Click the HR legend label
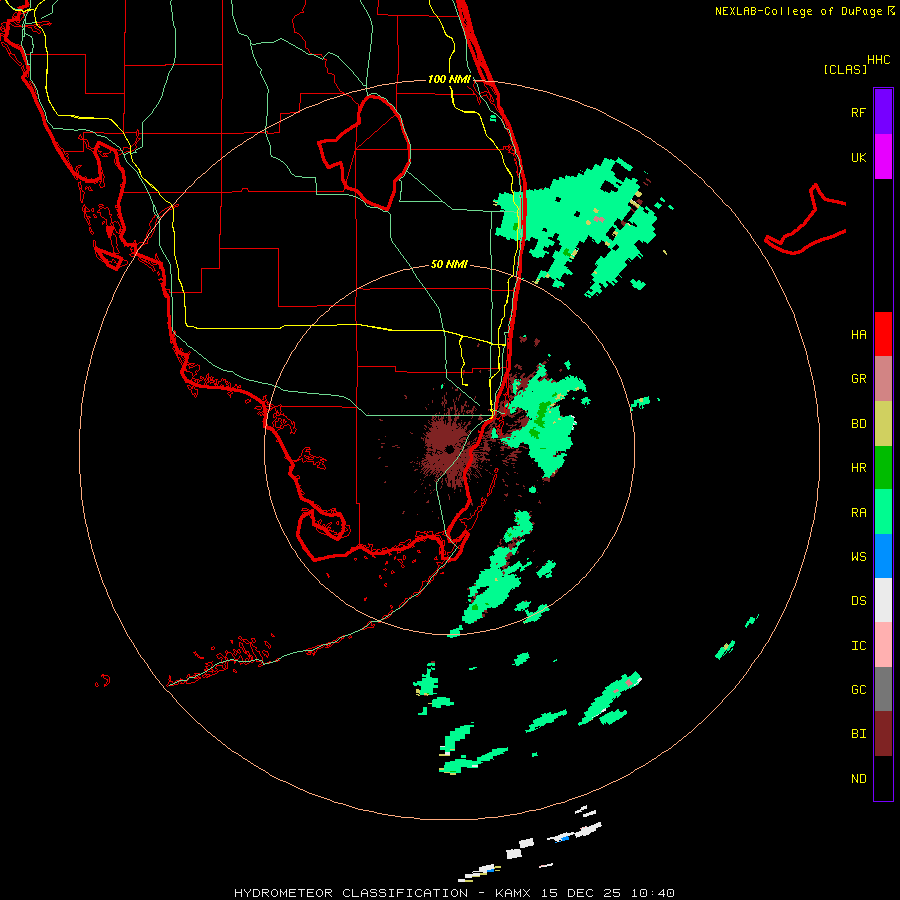 [858, 468]
